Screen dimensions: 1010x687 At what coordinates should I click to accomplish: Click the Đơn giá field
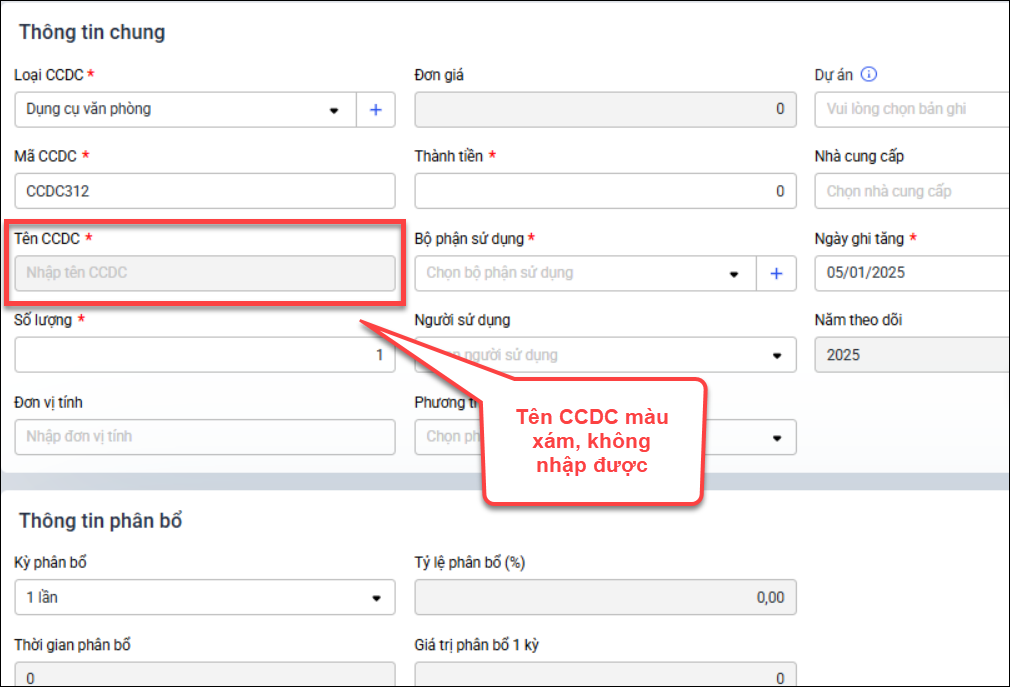point(605,109)
